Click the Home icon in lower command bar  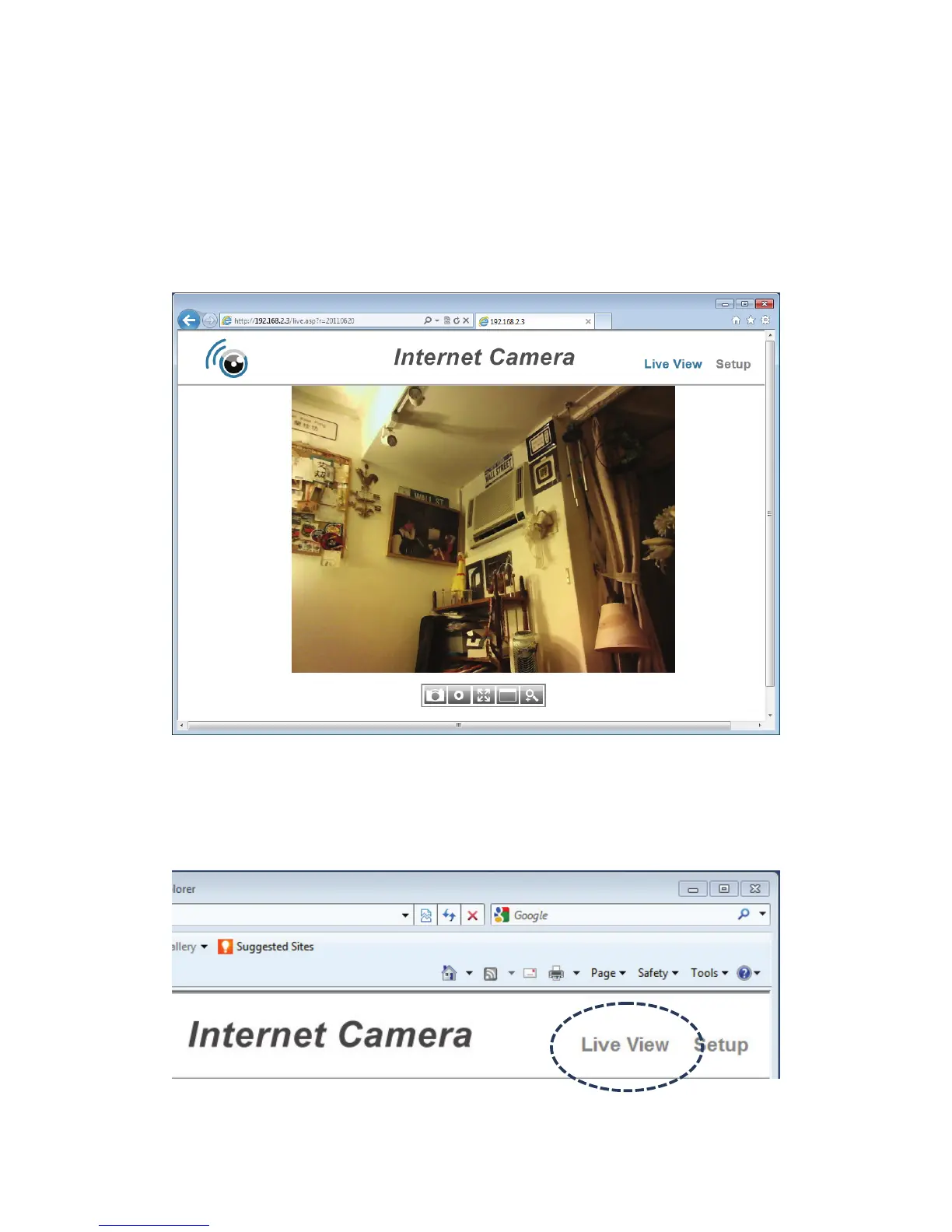point(449,973)
